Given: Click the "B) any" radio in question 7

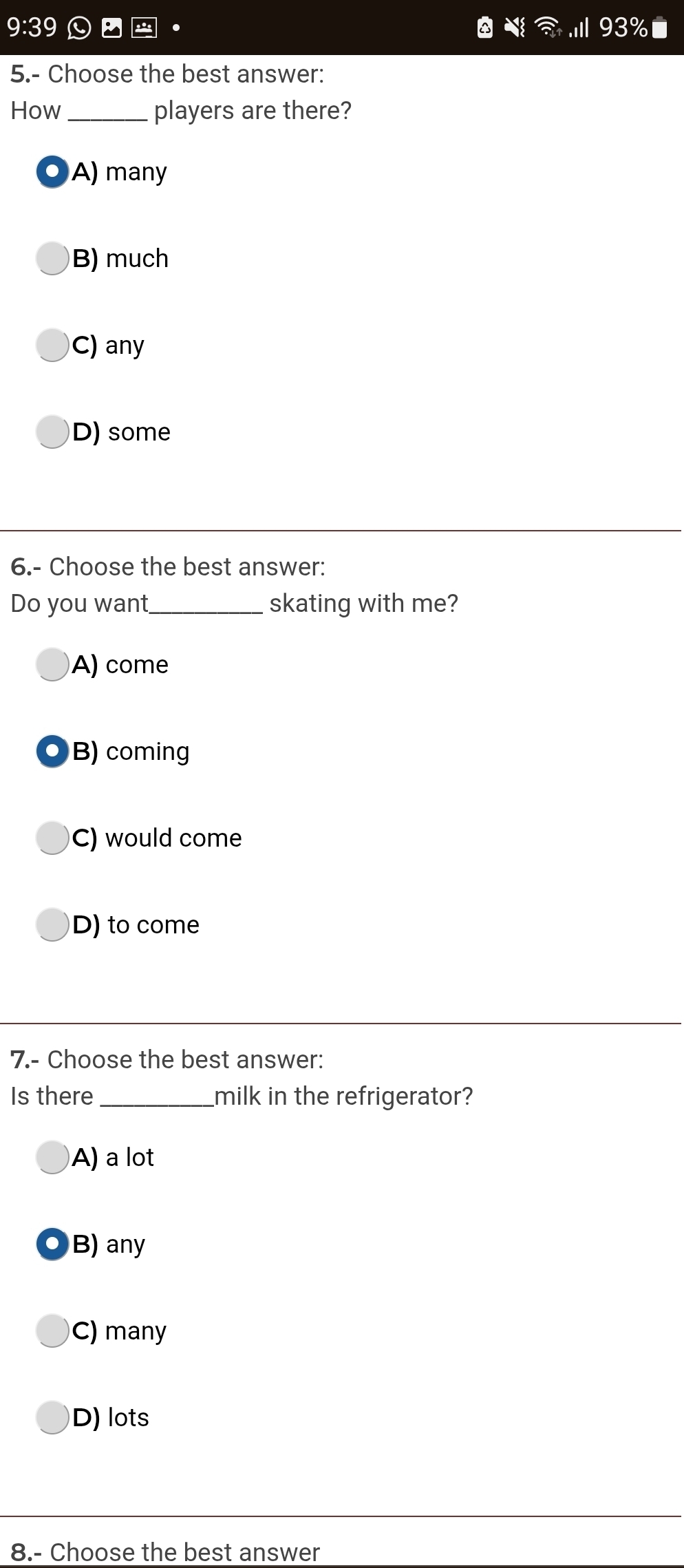Looking at the screenshot, I should (53, 1244).
